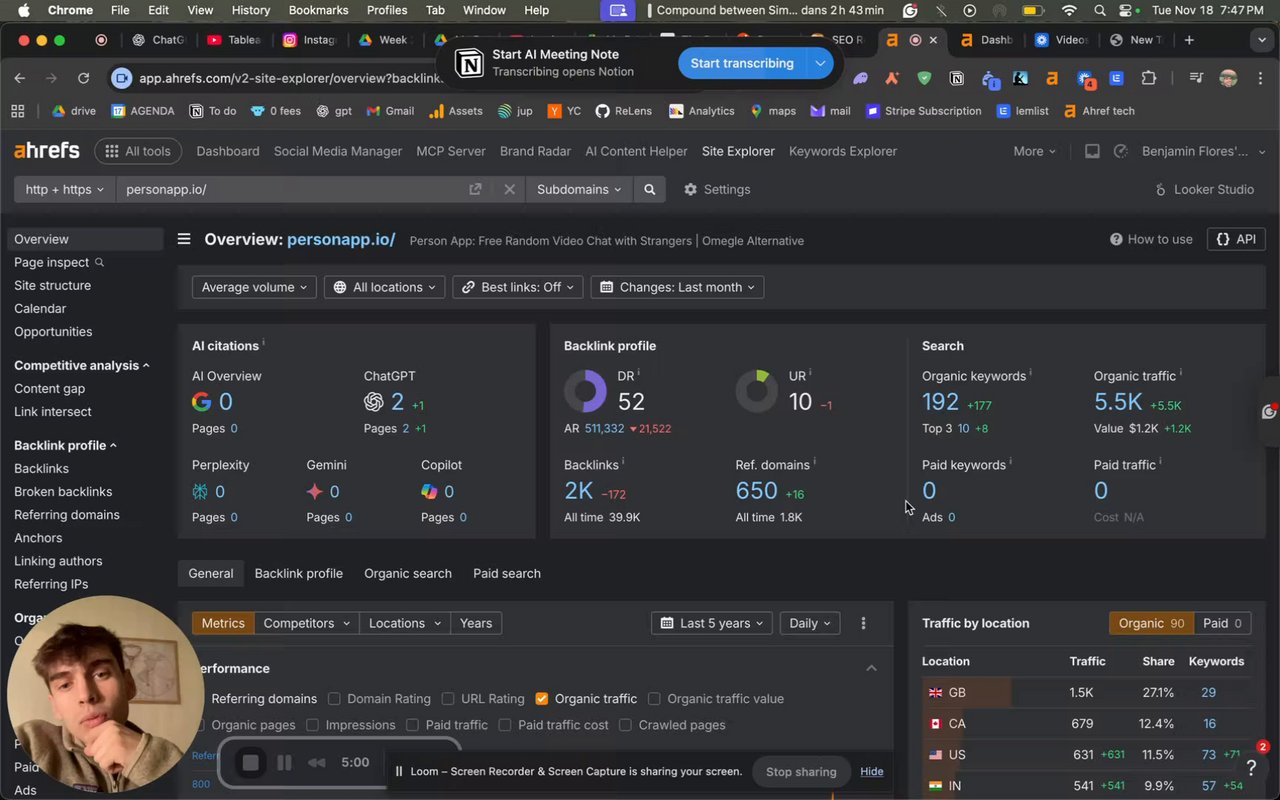This screenshot has height=800, width=1280.
Task: Click the How to use help link
Action: [1151, 239]
